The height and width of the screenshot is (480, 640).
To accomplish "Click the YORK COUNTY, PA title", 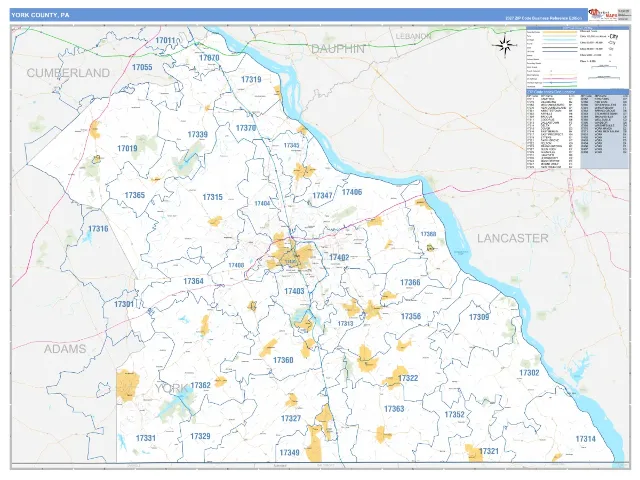I will [x=40, y=15].
